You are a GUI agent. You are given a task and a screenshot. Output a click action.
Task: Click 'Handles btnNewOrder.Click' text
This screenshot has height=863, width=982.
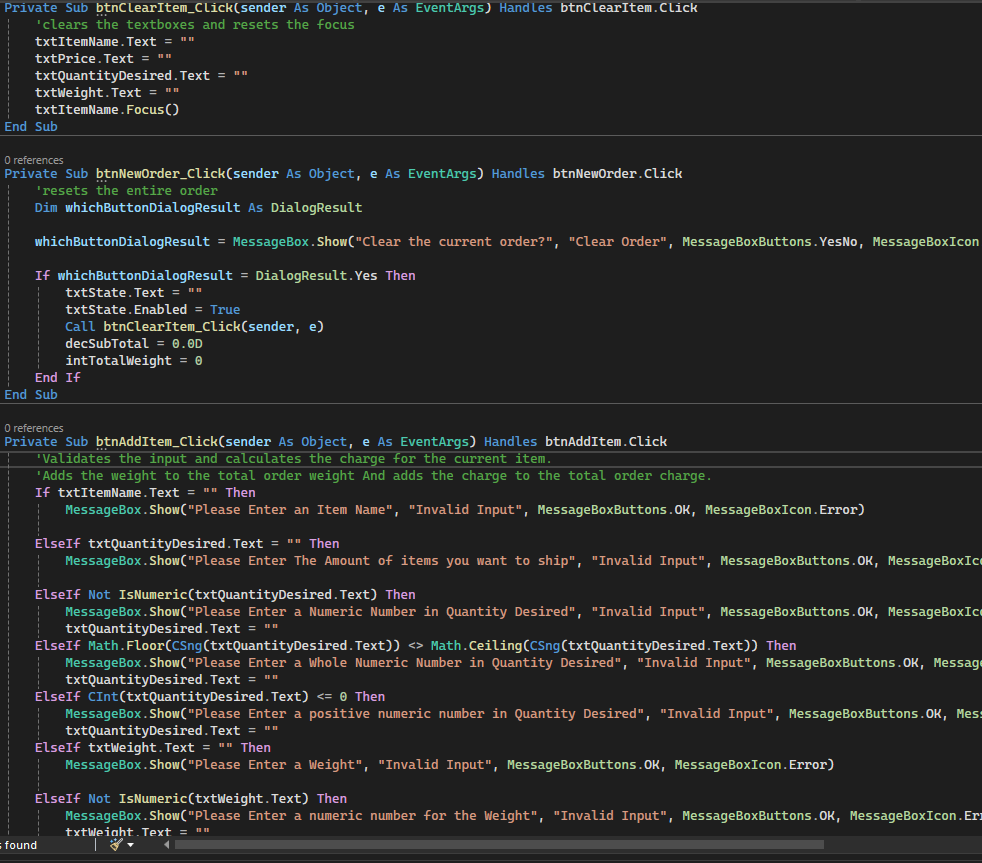click(587, 173)
